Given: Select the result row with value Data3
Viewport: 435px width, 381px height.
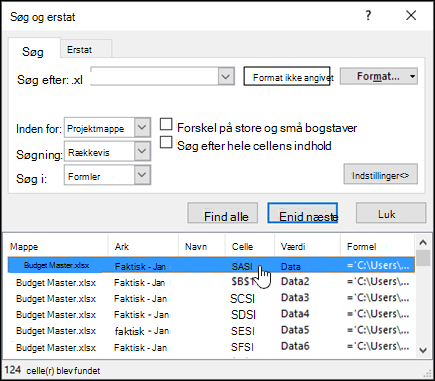Looking at the screenshot, I should click(x=211, y=298).
